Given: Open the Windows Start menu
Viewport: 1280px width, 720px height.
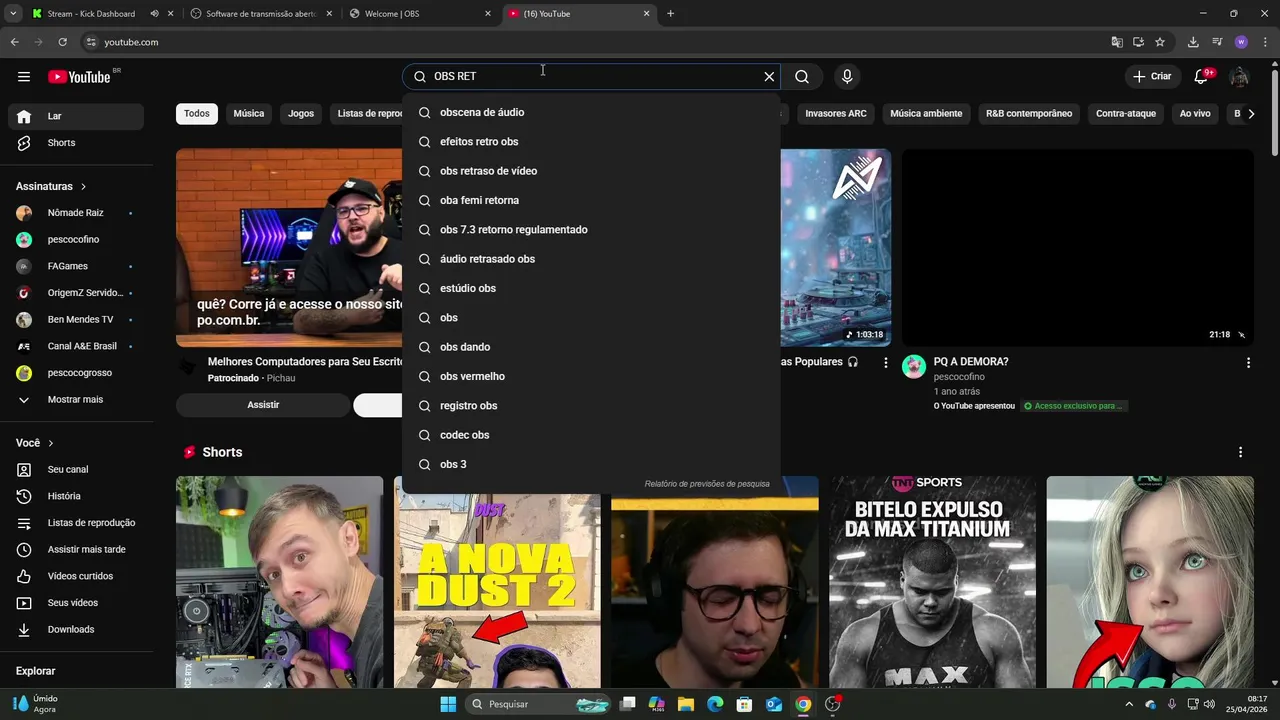Looking at the screenshot, I should tap(448, 704).
